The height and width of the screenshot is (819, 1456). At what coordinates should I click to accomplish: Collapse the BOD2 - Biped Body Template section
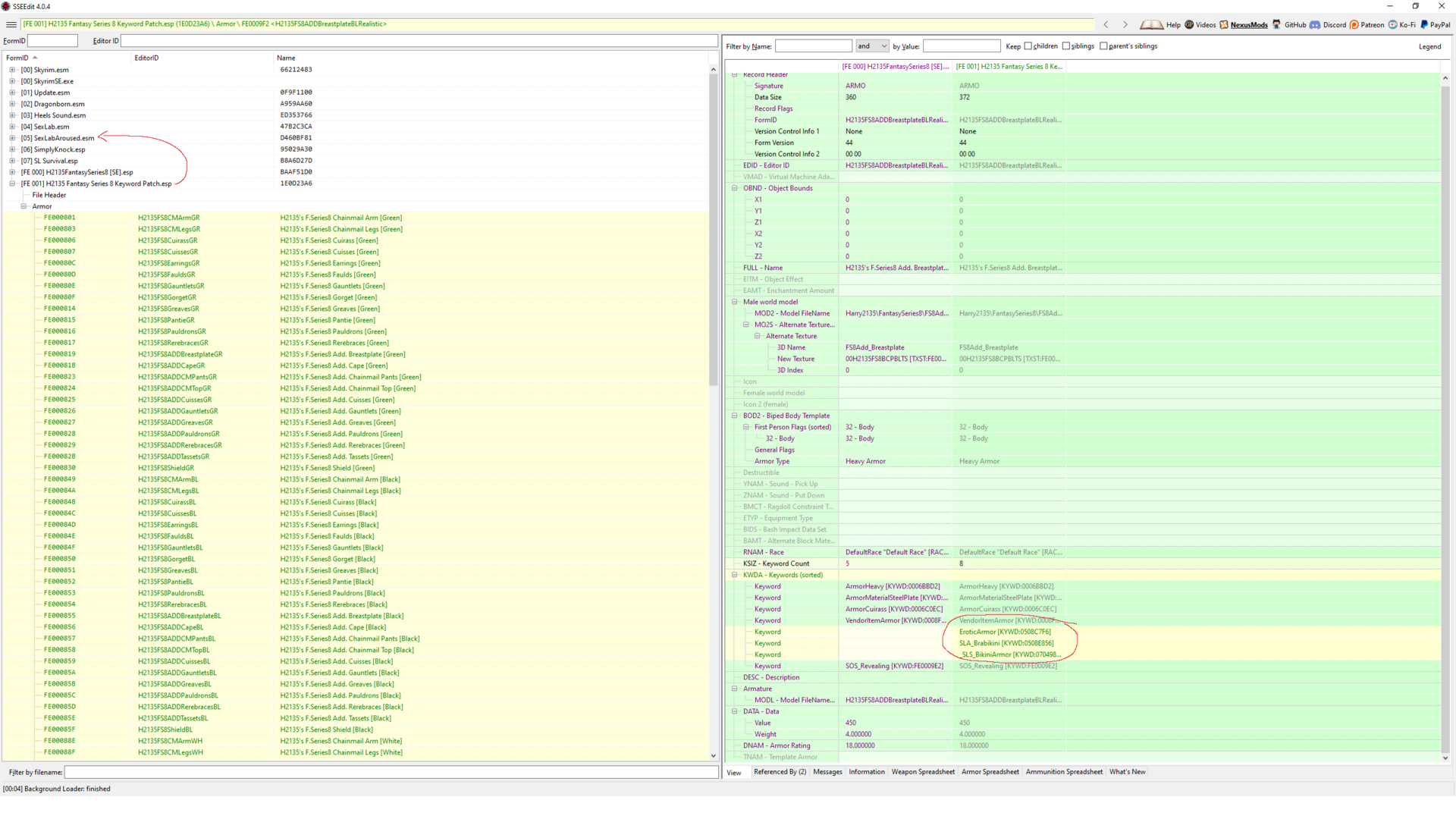coord(734,416)
